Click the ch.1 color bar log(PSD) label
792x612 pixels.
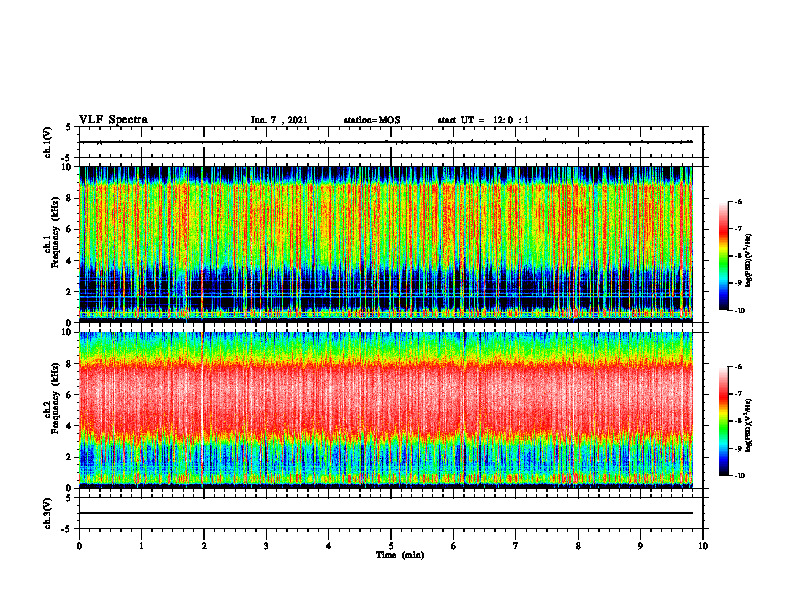tap(749, 261)
